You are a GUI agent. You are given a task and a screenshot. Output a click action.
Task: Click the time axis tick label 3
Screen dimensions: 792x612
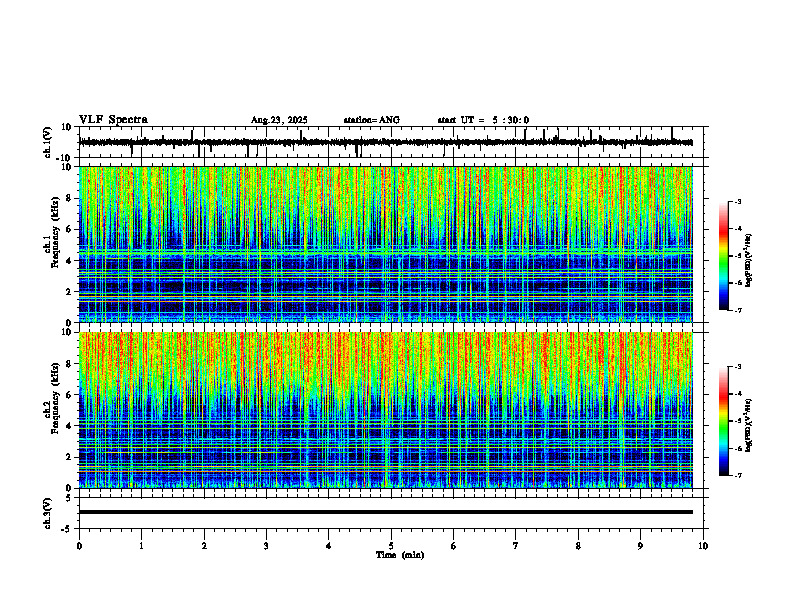pyautogui.click(x=266, y=546)
